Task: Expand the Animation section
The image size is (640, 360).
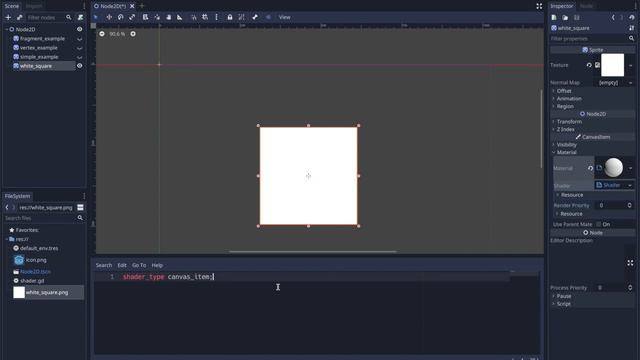Action: [x=568, y=98]
